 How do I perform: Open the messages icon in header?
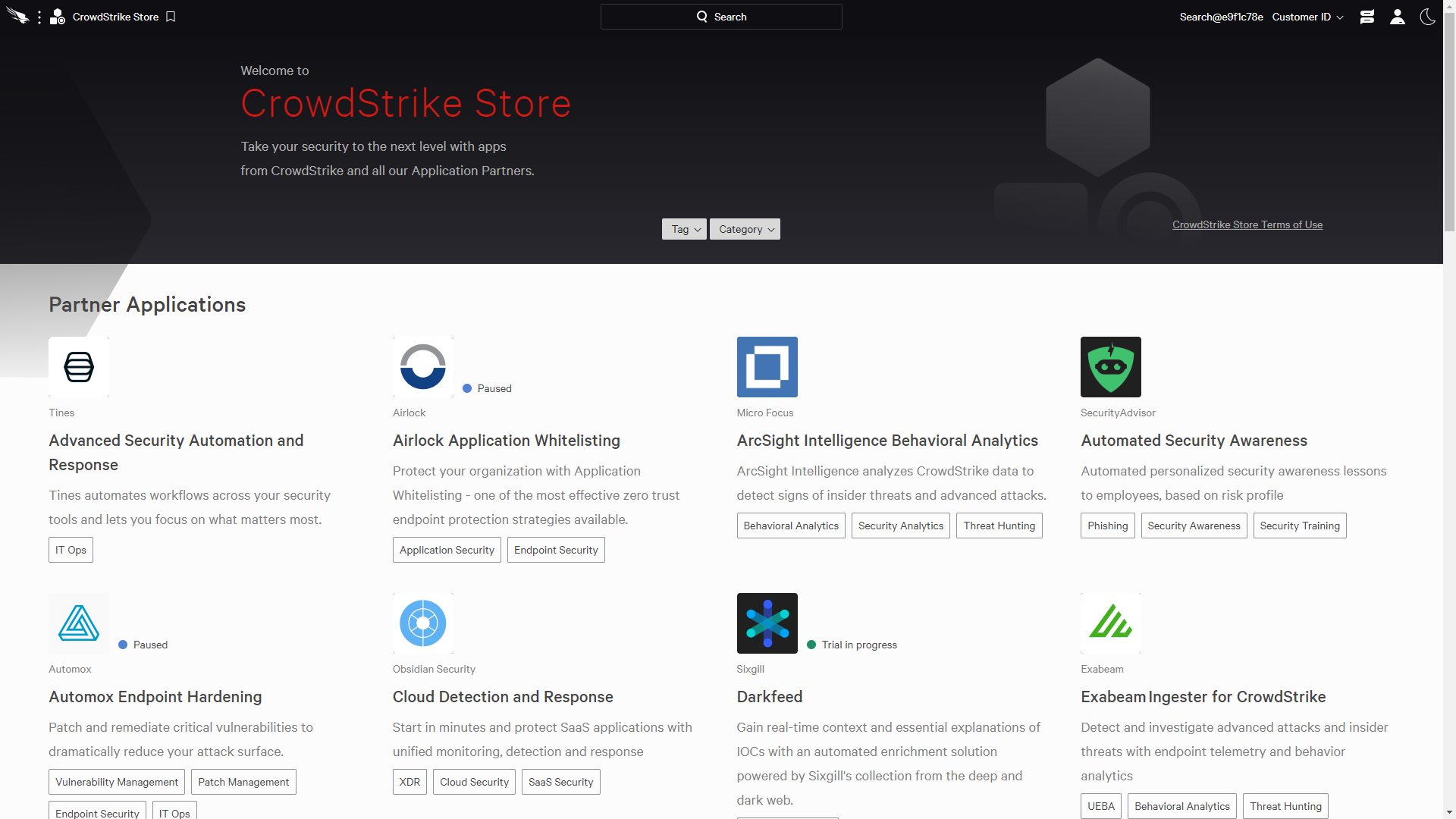click(x=1367, y=17)
